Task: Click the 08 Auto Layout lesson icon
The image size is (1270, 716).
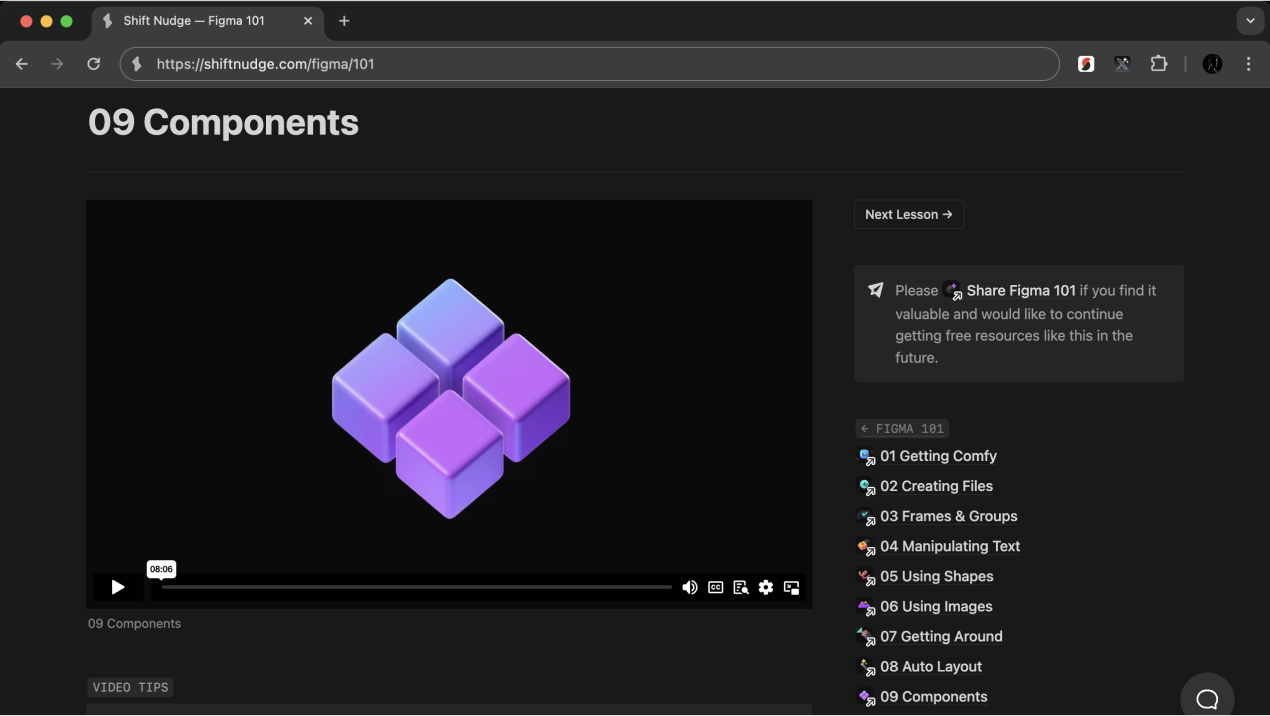Action: (x=867, y=667)
